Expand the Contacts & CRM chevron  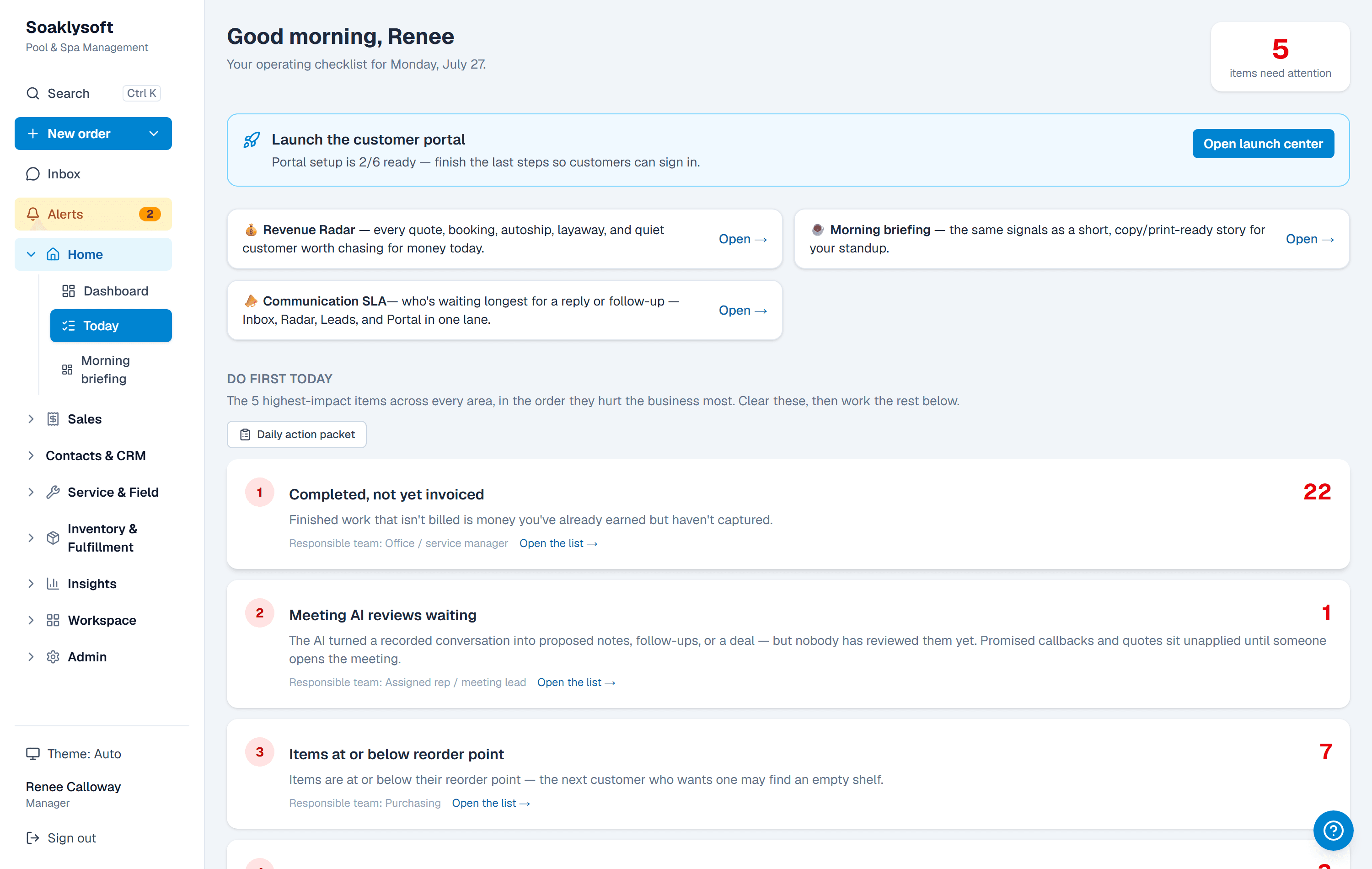32,455
